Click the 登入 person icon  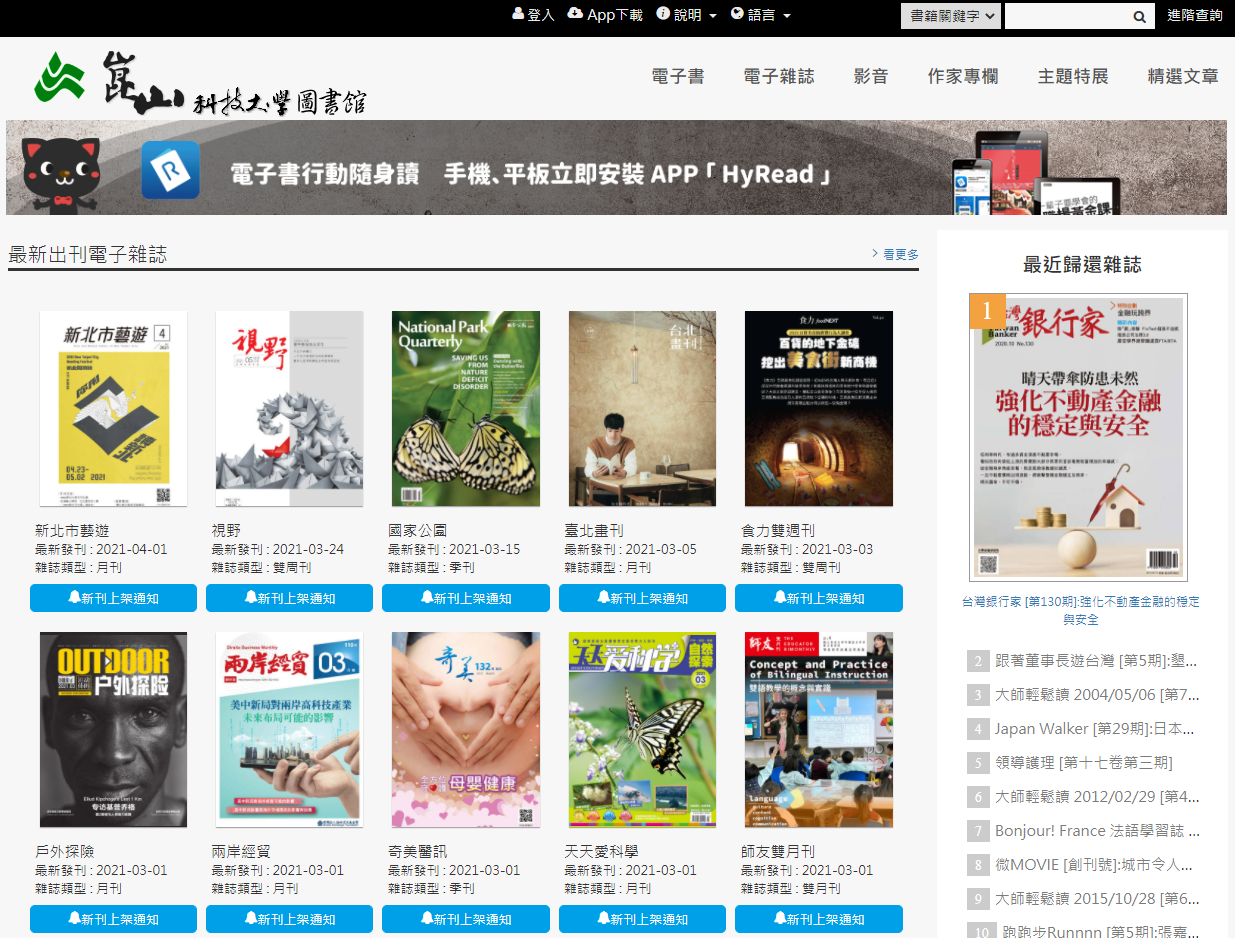[517, 14]
